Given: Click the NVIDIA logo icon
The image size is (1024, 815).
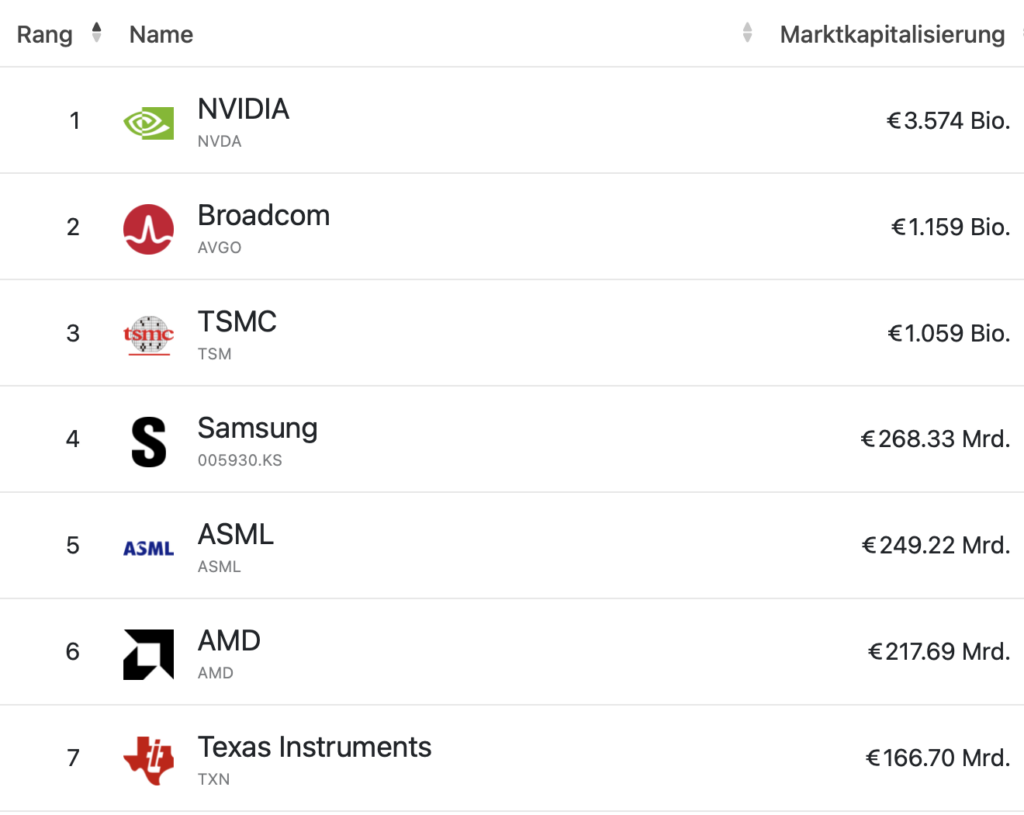Looking at the screenshot, I should coord(148,123).
